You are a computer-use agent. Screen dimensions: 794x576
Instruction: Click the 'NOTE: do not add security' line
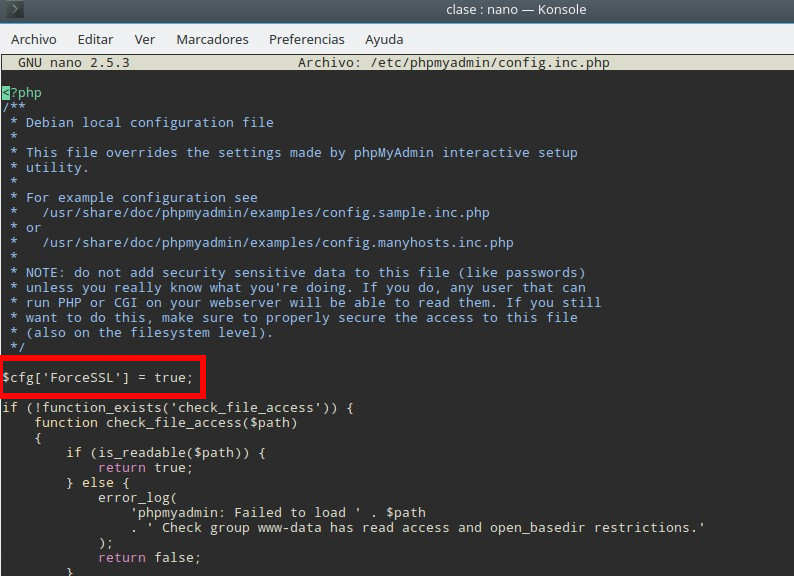click(x=298, y=273)
